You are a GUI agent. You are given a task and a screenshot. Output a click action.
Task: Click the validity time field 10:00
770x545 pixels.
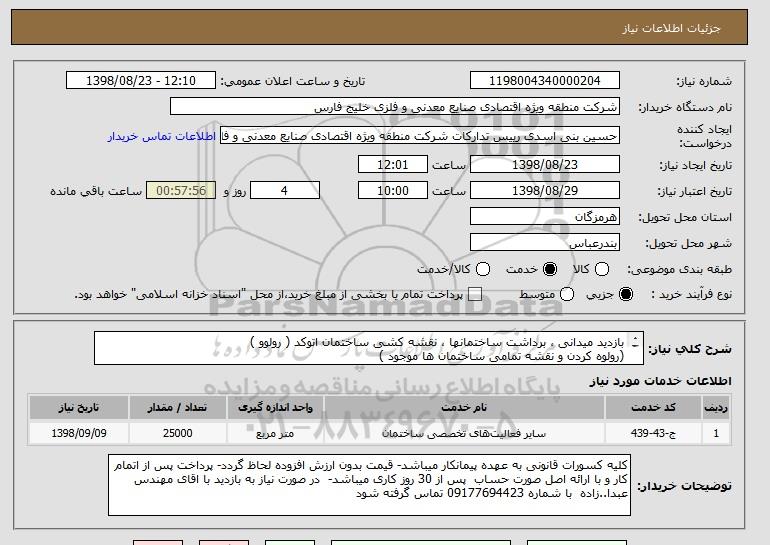[x=393, y=191]
